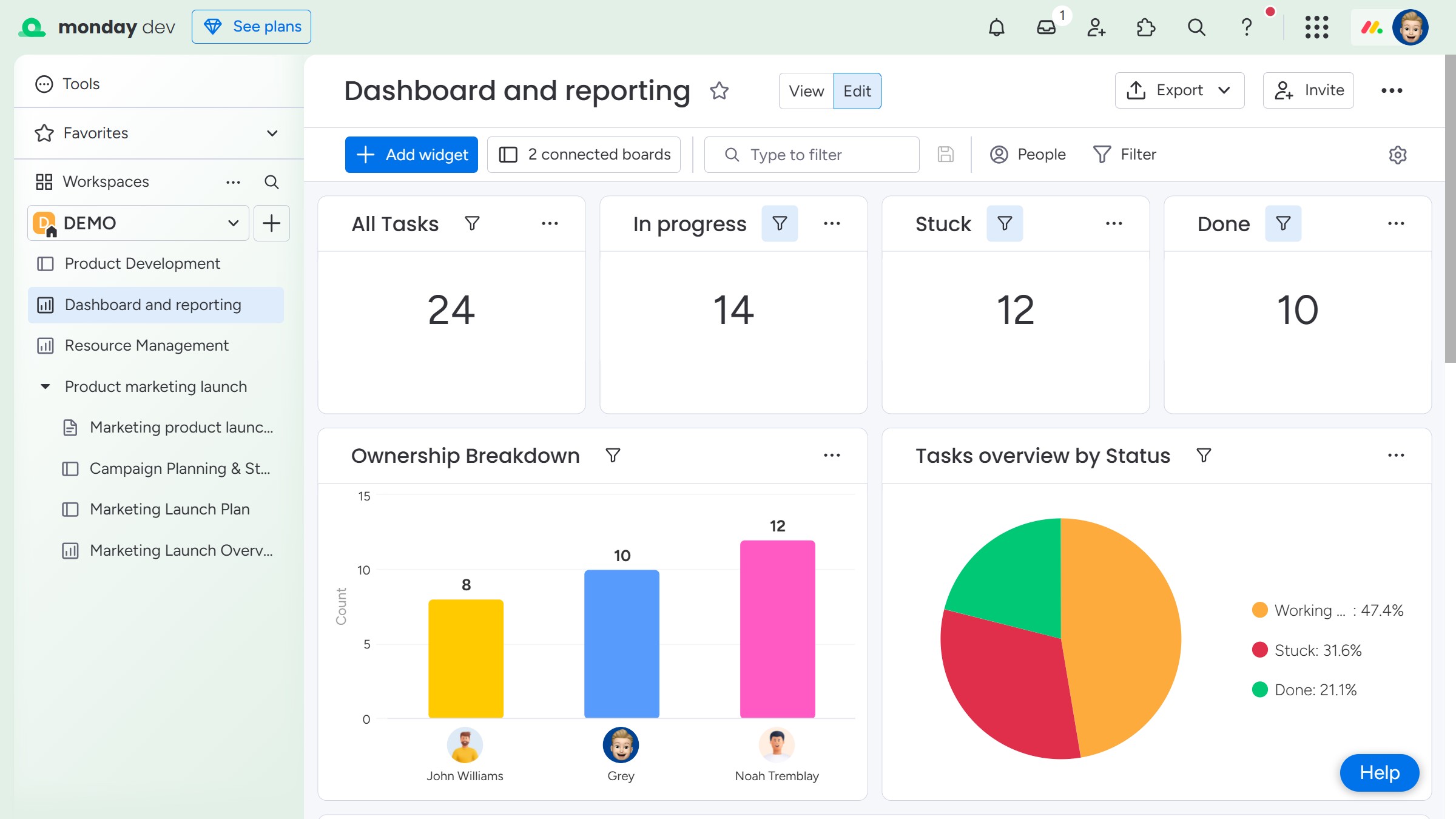Click the page vertical scrollbar
Image resolution: width=1456 pixels, height=819 pixels.
[1450, 209]
